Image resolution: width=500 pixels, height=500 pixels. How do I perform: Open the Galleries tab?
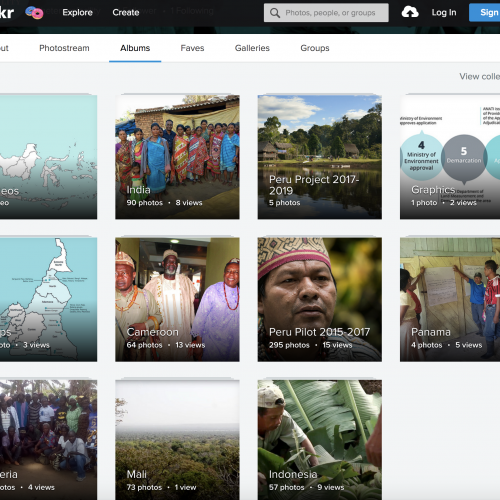point(252,48)
